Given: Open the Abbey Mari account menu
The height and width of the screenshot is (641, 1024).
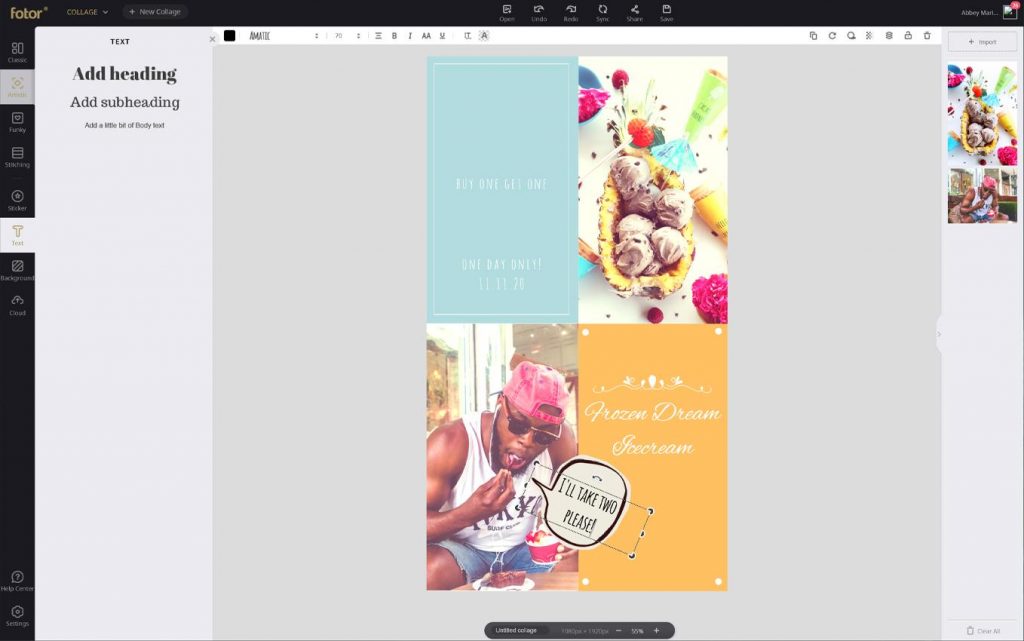Looking at the screenshot, I should coord(988,12).
